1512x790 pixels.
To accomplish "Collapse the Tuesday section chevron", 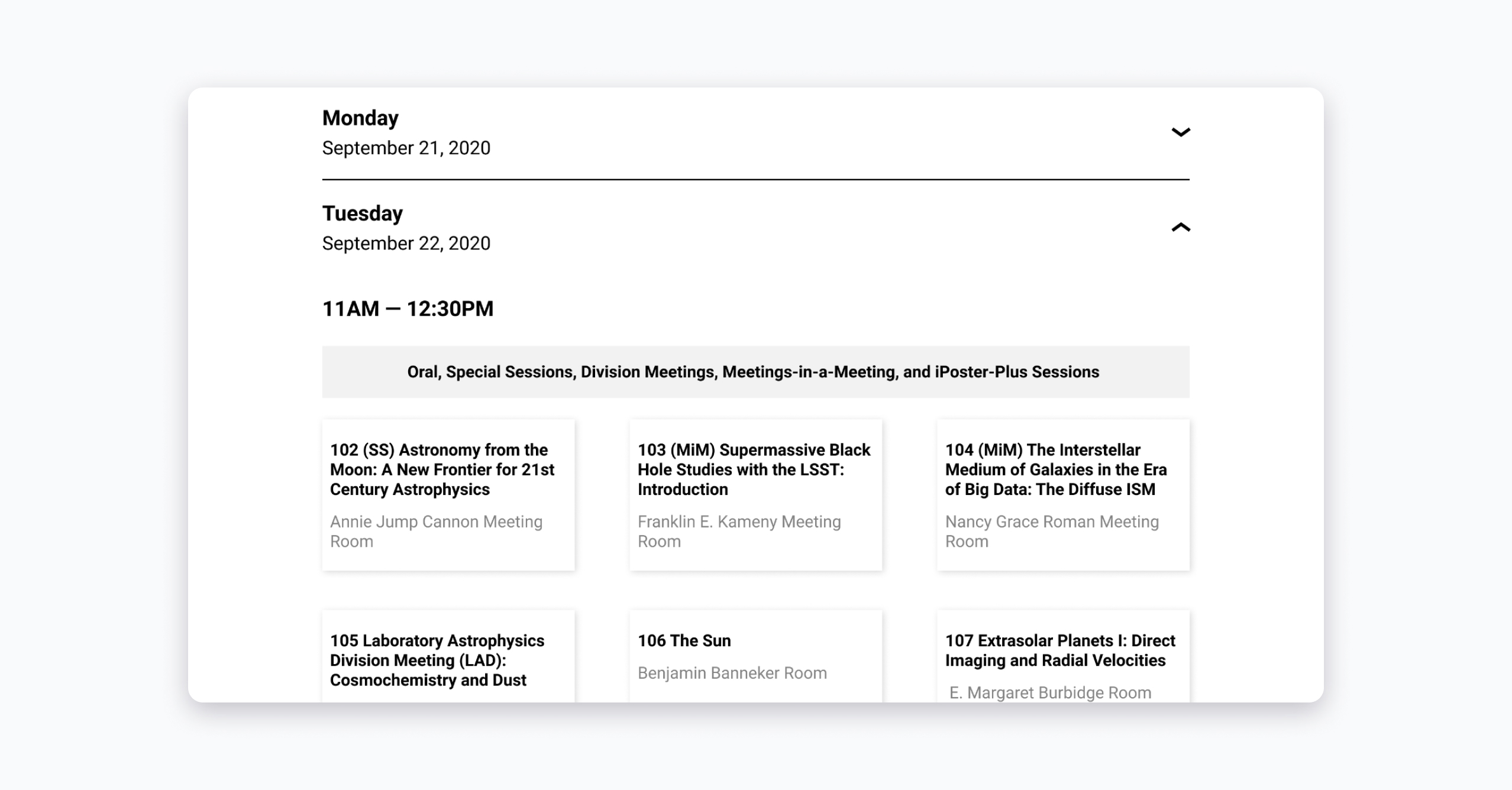I will 1180,228.
